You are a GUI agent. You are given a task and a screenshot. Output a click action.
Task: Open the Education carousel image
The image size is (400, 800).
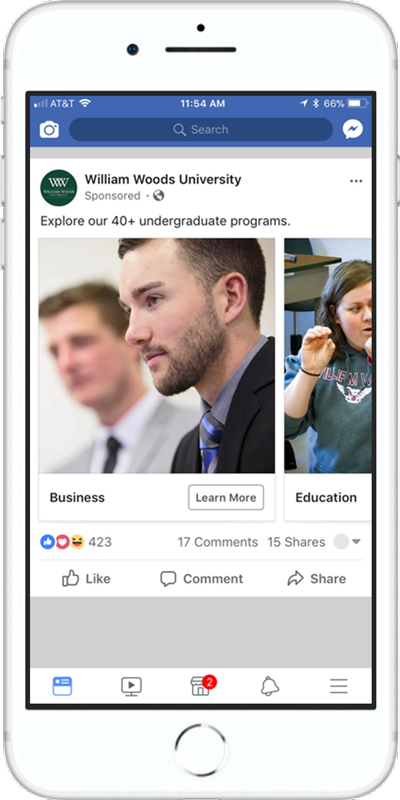[x=328, y=356]
